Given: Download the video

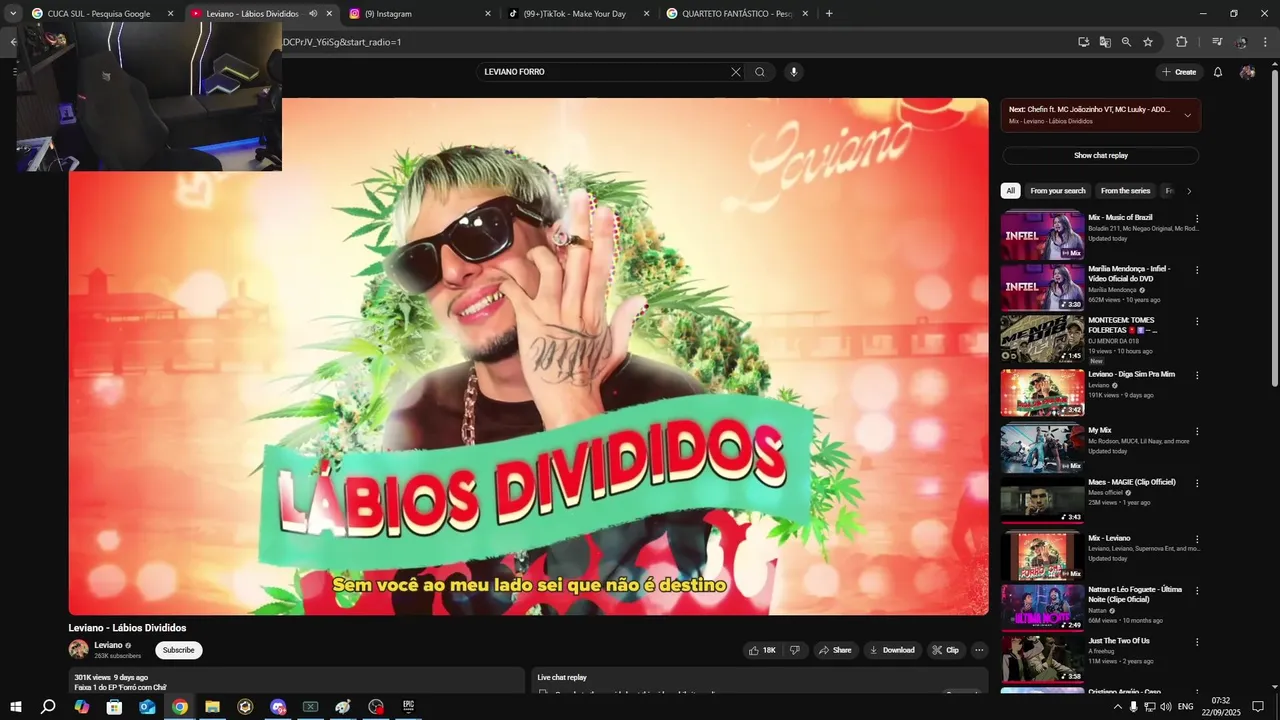Looking at the screenshot, I should click(892, 650).
